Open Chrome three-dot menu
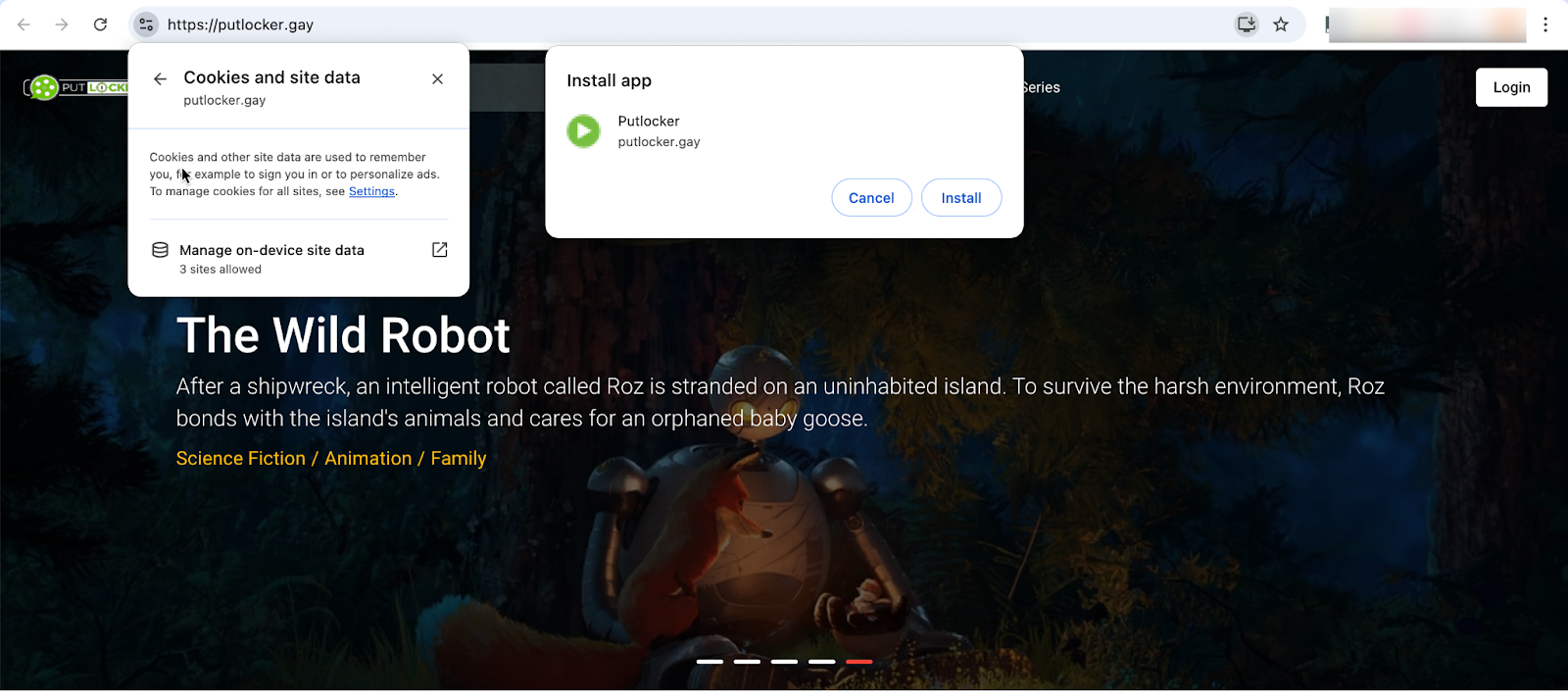Screen dimensions: 1568x699 tap(1545, 25)
